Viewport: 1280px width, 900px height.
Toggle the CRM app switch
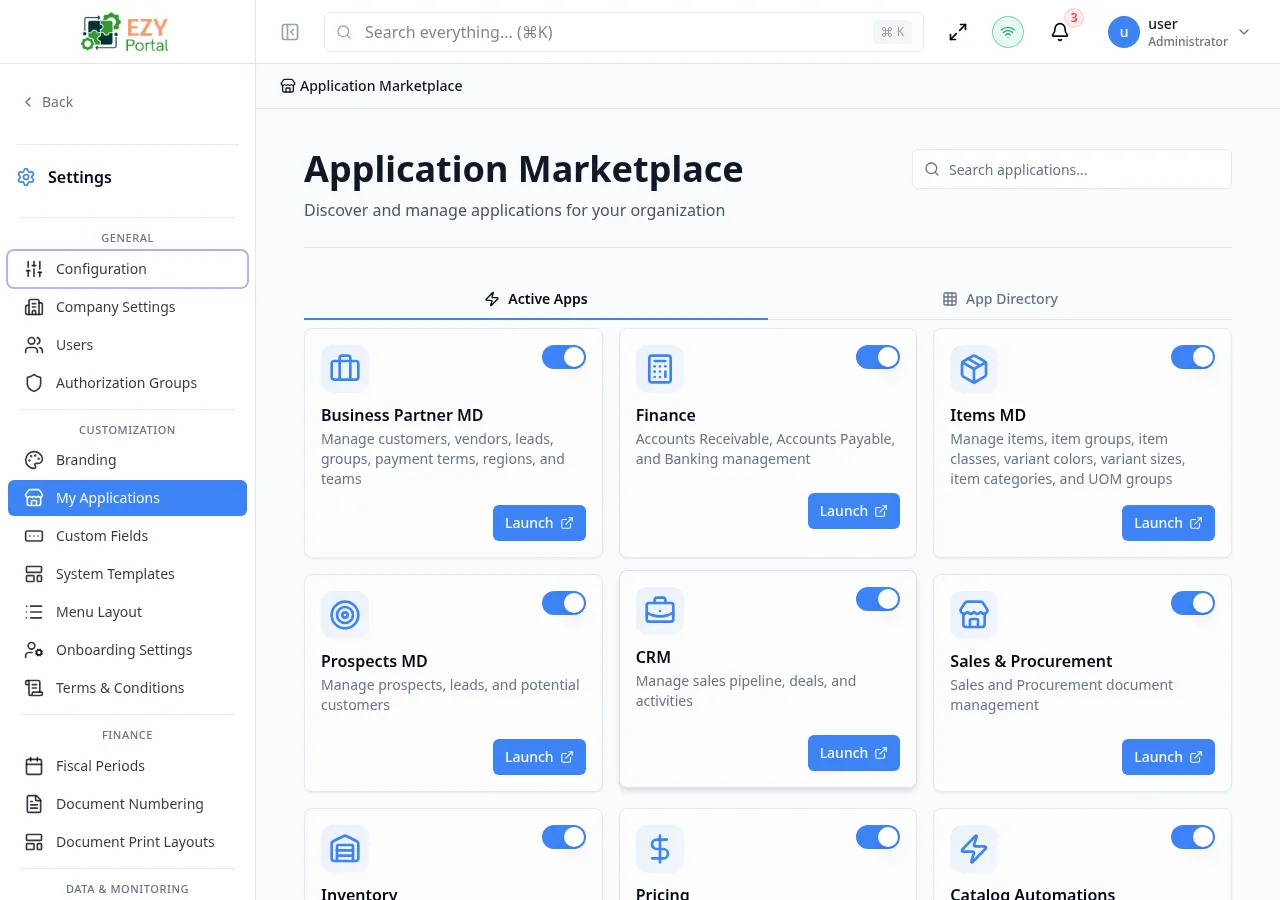pos(878,599)
